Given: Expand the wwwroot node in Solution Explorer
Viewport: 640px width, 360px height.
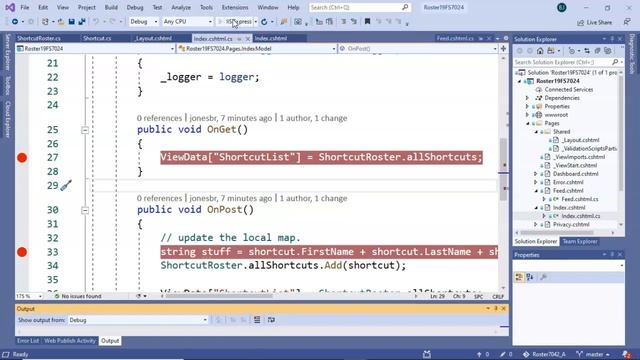Looking at the screenshot, I should [527, 115].
